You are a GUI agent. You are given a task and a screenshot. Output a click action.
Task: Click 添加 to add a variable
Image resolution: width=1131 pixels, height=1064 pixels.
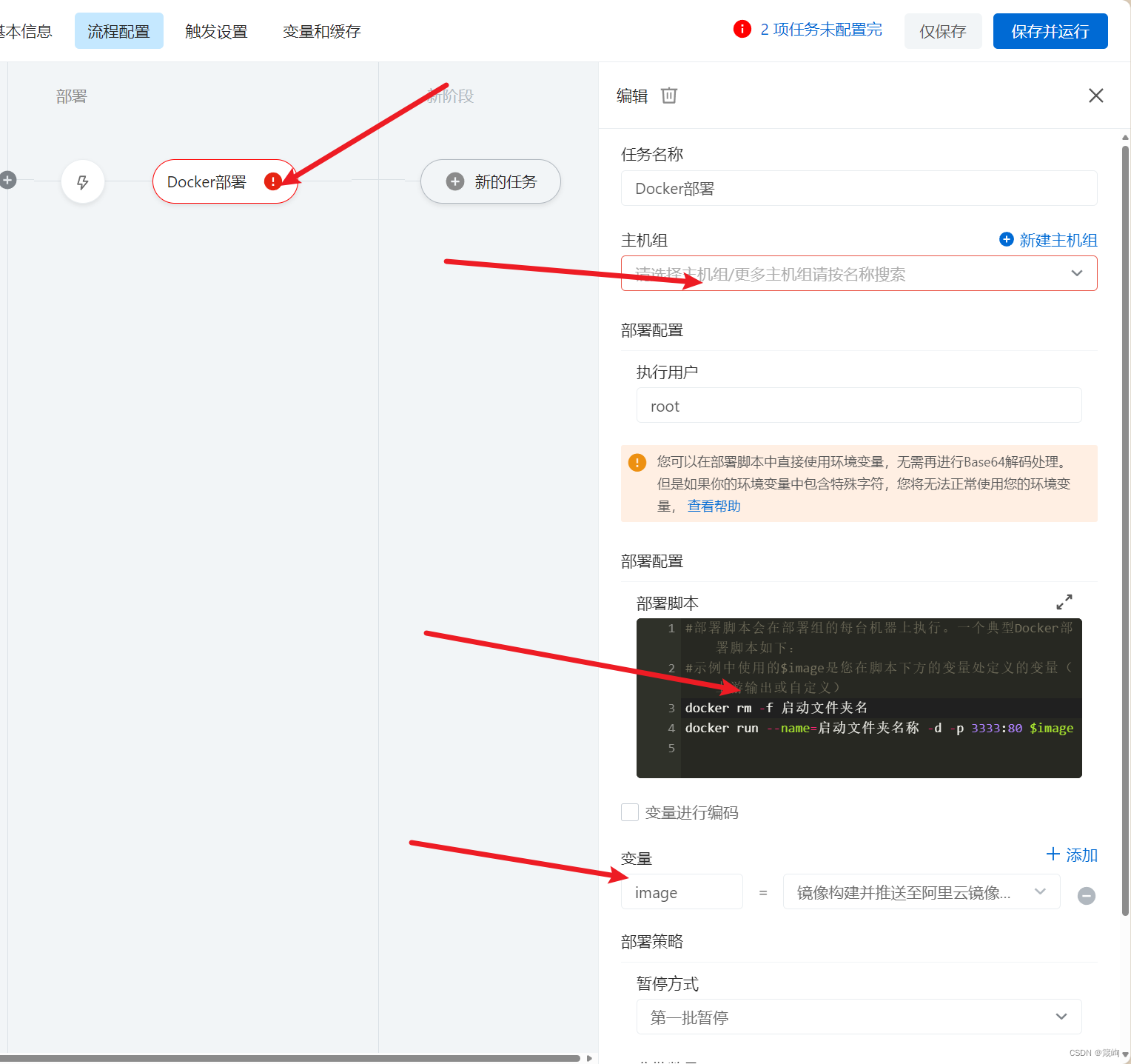pyautogui.click(x=1081, y=855)
